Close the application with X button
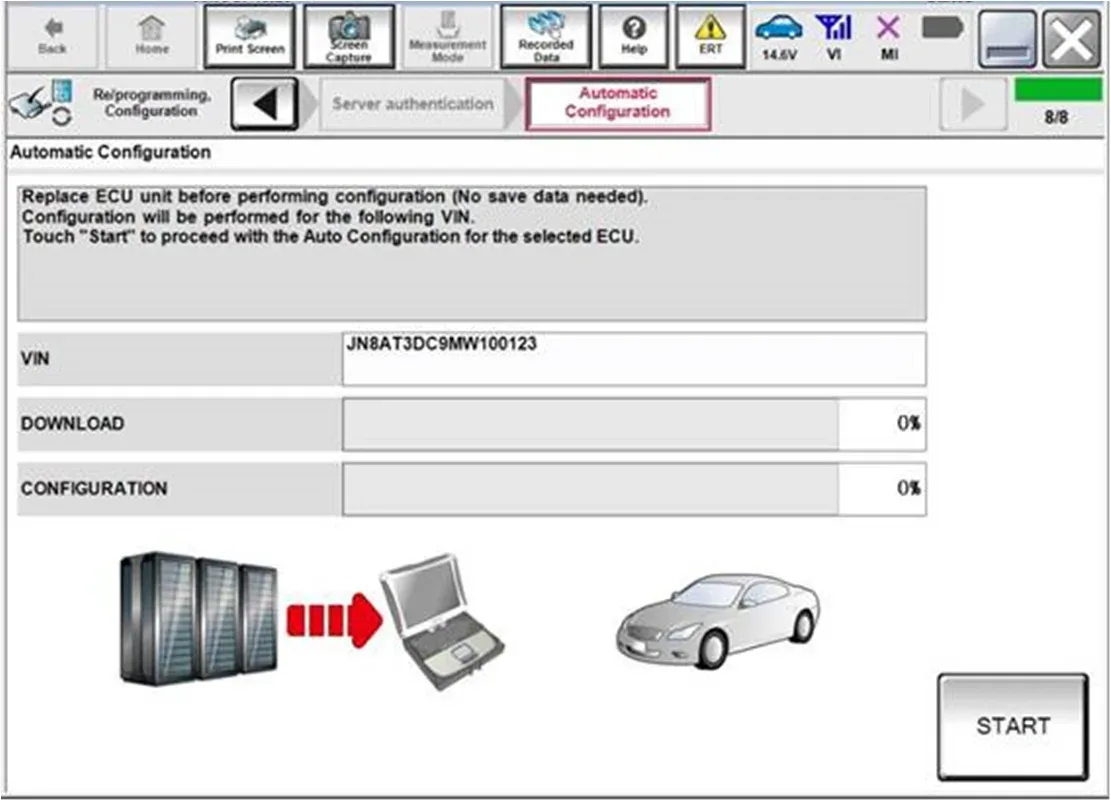Viewport: 1111px width, 802px height. (x=1071, y=40)
